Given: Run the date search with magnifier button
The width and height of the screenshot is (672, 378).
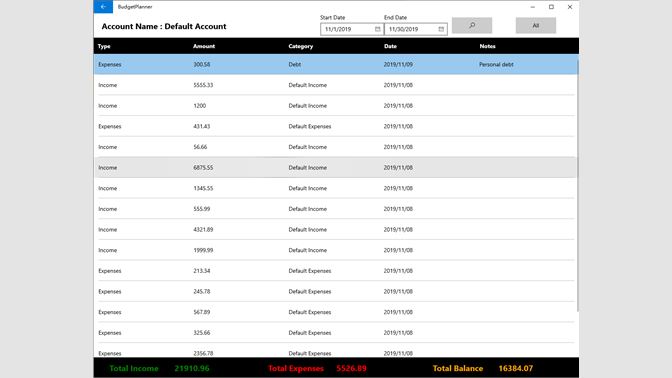Looking at the screenshot, I should click(472, 25).
